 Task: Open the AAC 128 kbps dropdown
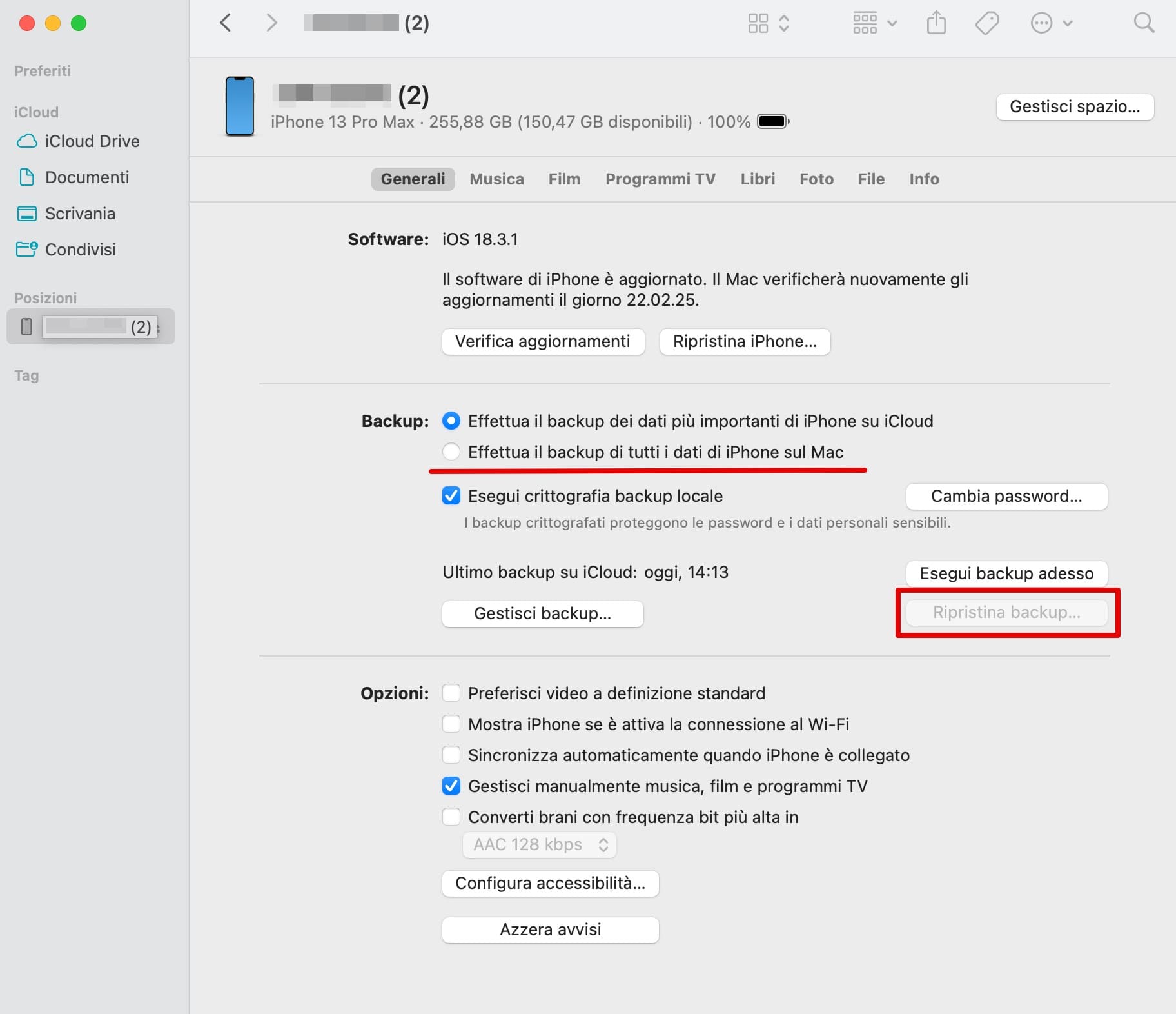tap(540, 844)
